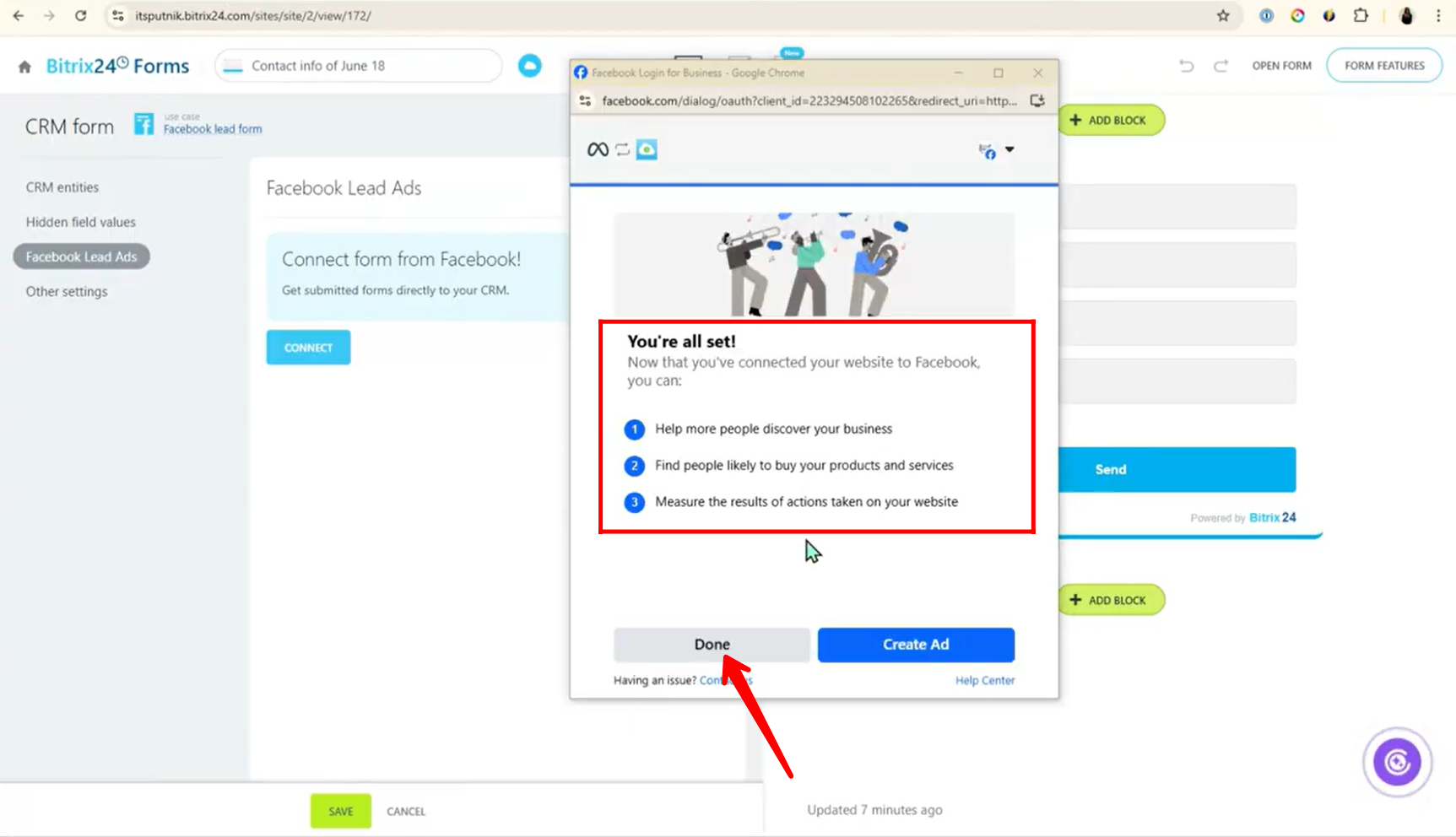Screen dimensions: 1456x837
Task: Click the ADD BLOCK button below the Send button
Action: coord(1110,601)
